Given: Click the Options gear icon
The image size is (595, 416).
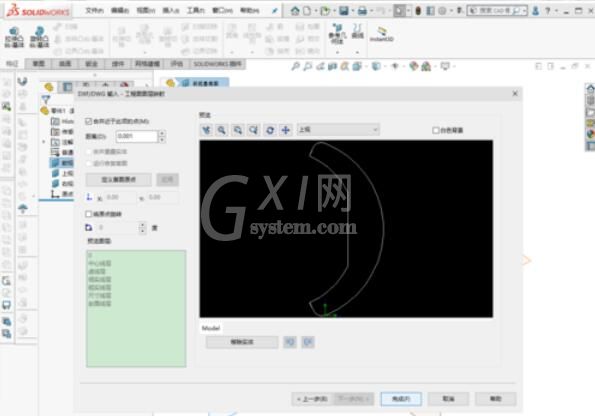Looking at the screenshot, I should 442,11.
